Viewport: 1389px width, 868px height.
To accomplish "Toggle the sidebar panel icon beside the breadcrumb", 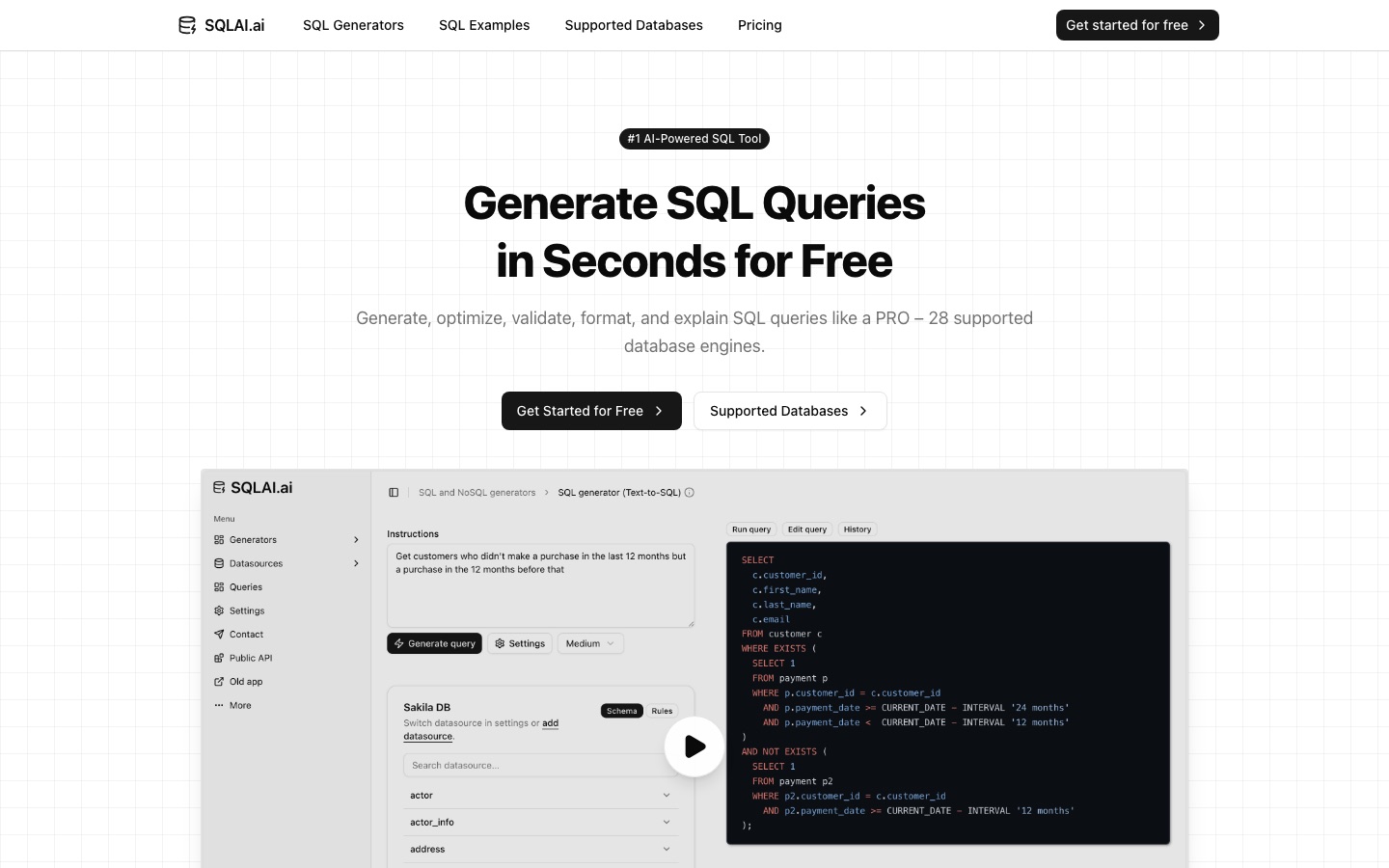I will [x=394, y=493].
